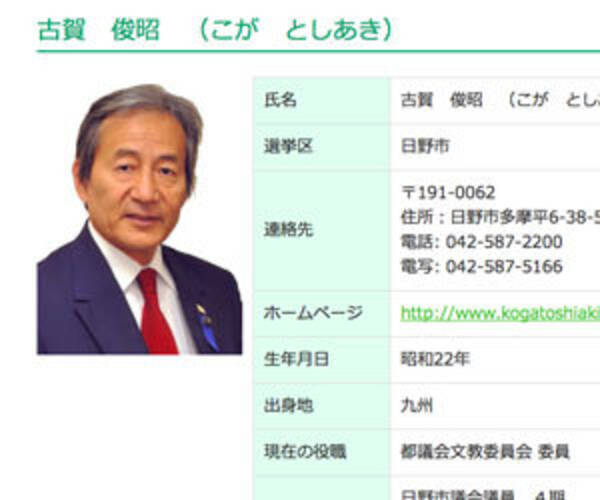The width and height of the screenshot is (600, 500).
Task: Click the postal code 〒191-0062
Action: pos(448,193)
